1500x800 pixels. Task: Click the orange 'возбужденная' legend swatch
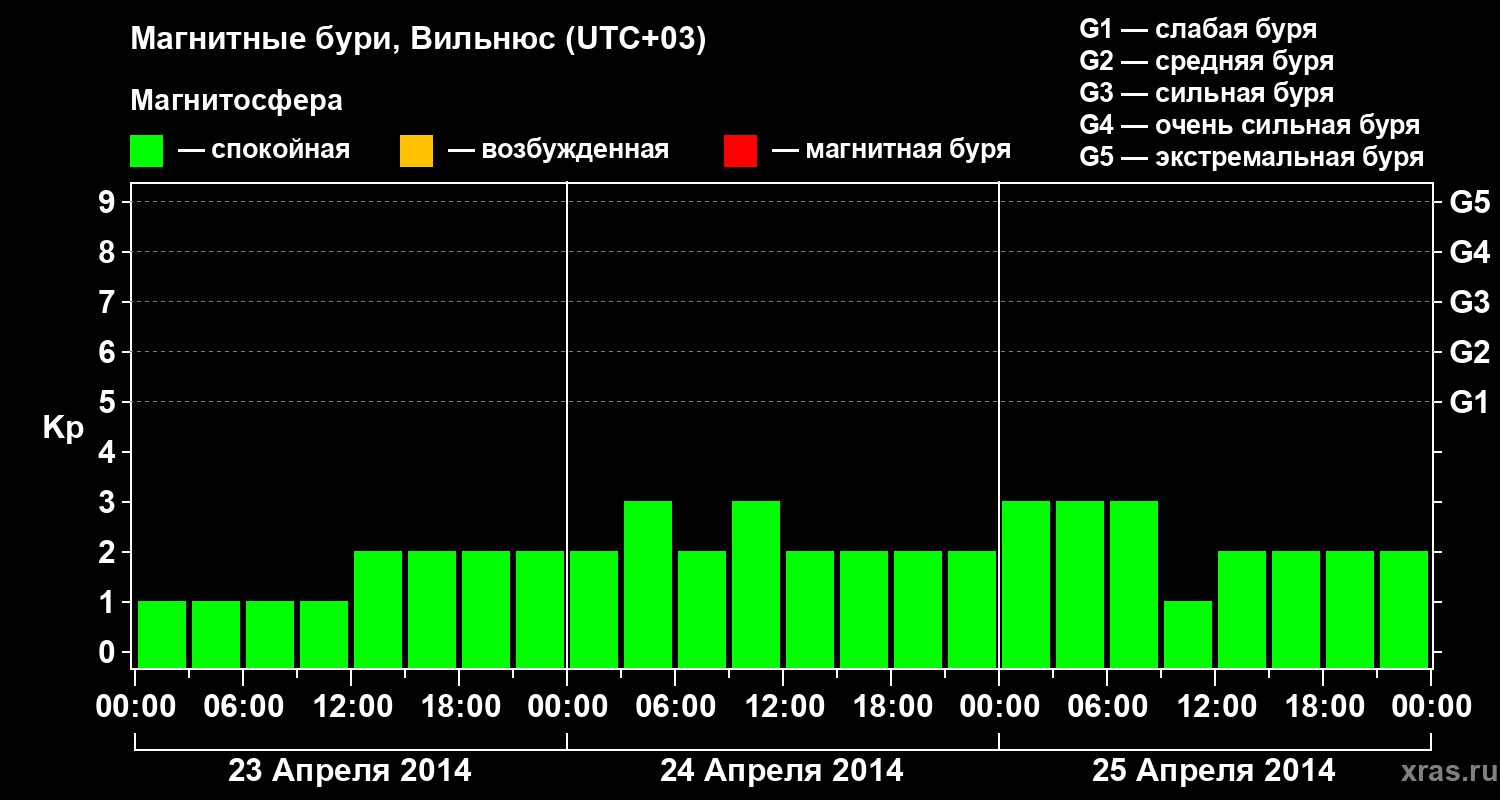click(x=416, y=151)
